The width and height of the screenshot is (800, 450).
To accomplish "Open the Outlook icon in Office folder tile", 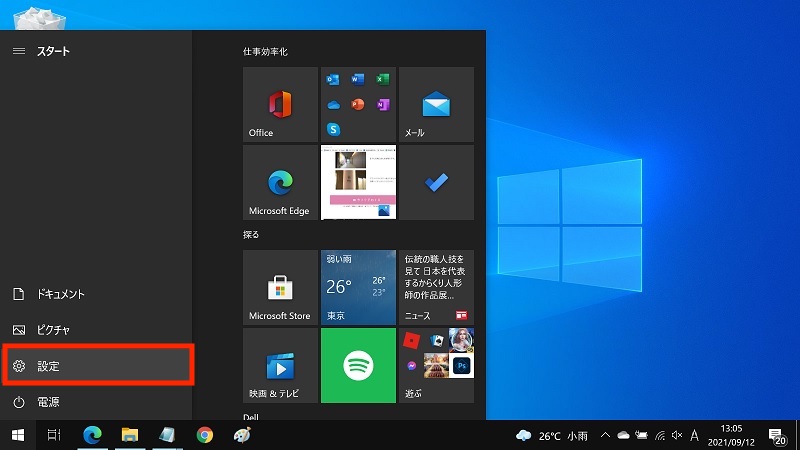I will click(x=333, y=80).
